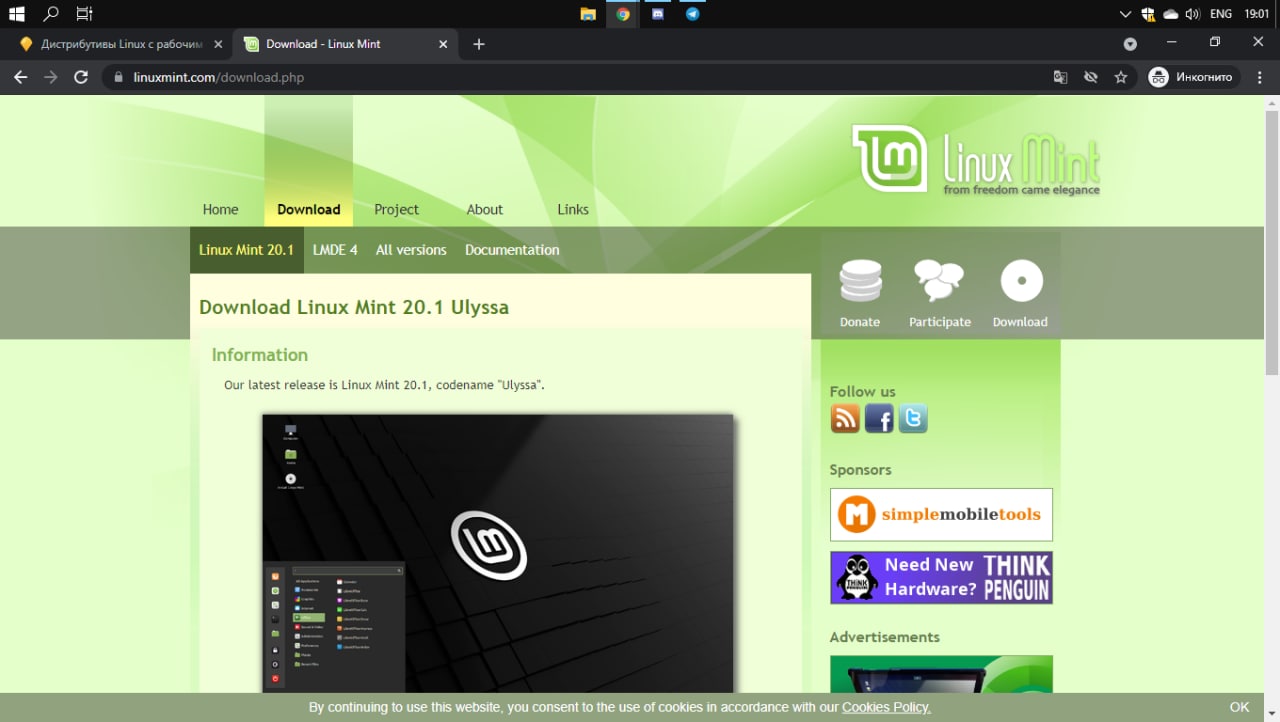Click the 'Information' section heading

260,355
